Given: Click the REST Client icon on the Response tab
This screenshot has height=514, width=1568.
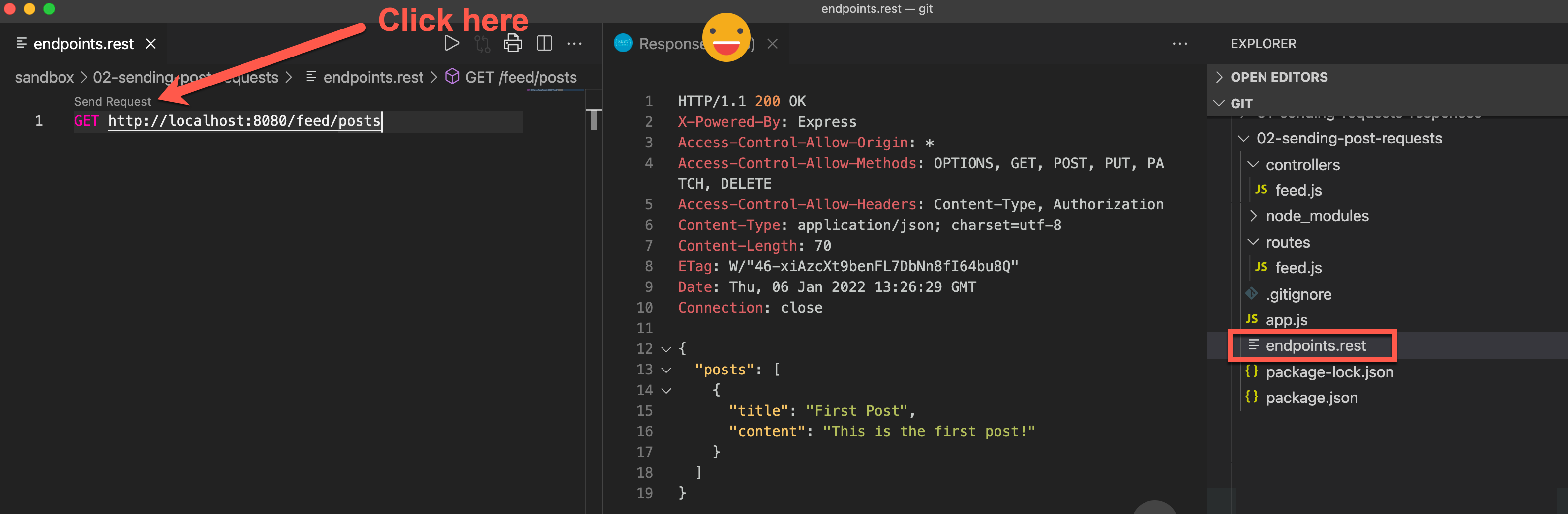Looking at the screenshot, I should 622,43.
